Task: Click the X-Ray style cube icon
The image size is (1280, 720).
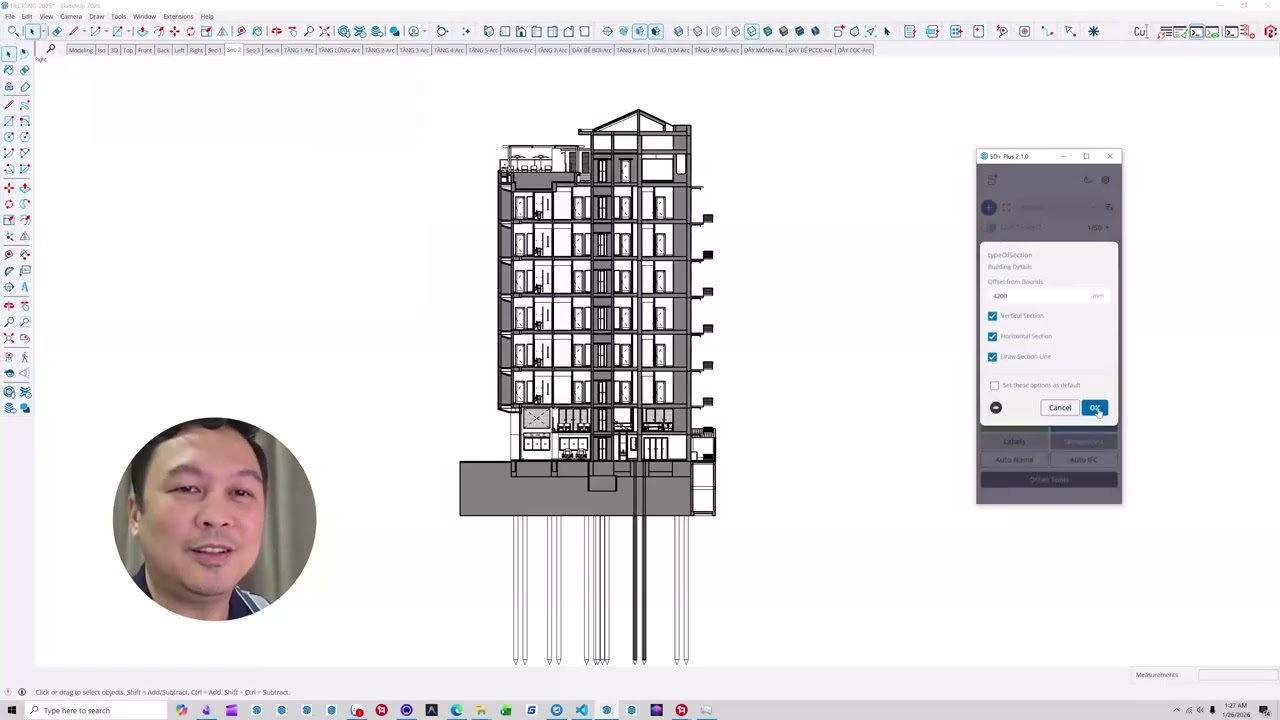Action: coord(679,32)
